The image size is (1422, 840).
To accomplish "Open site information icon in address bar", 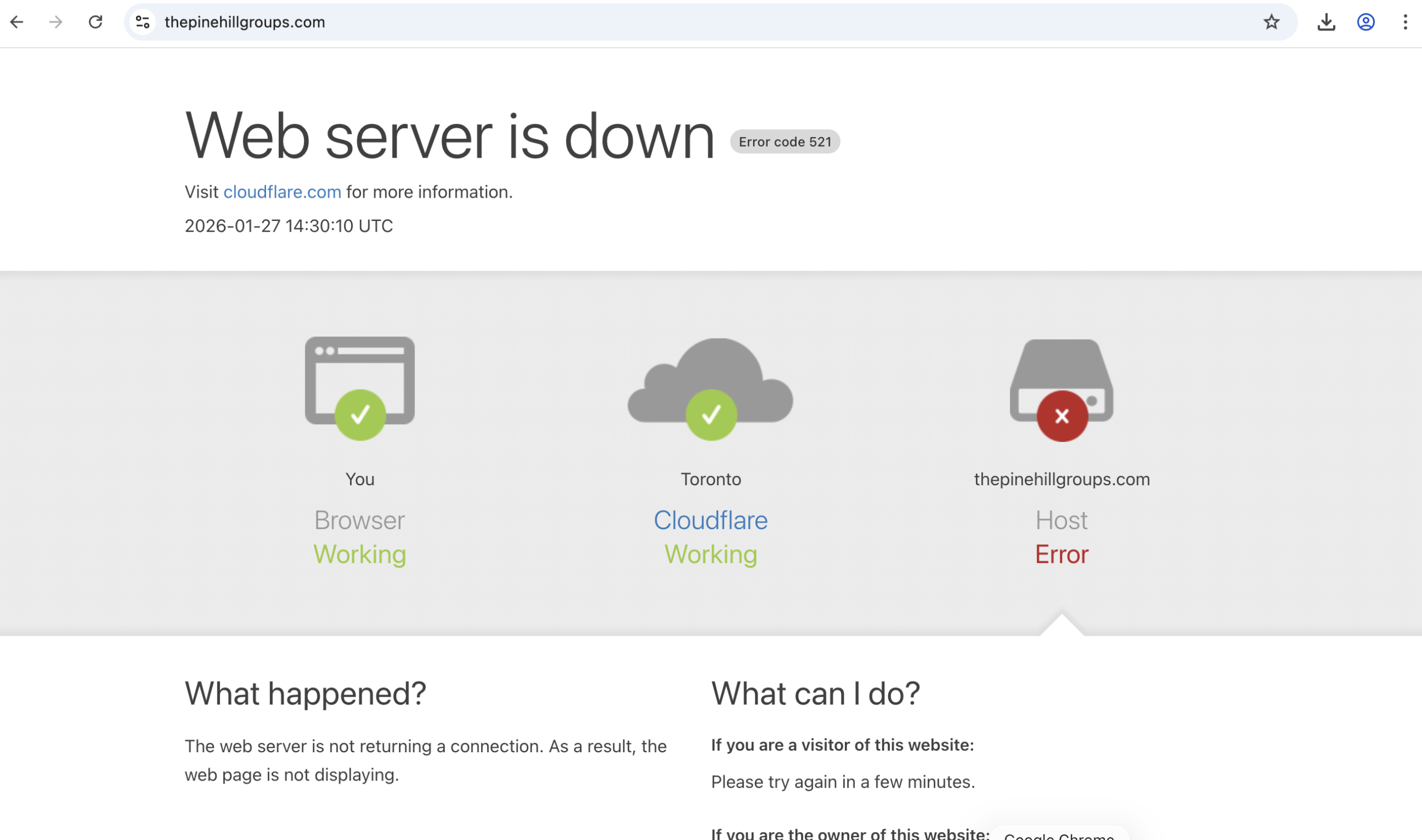I will point(143,22).
